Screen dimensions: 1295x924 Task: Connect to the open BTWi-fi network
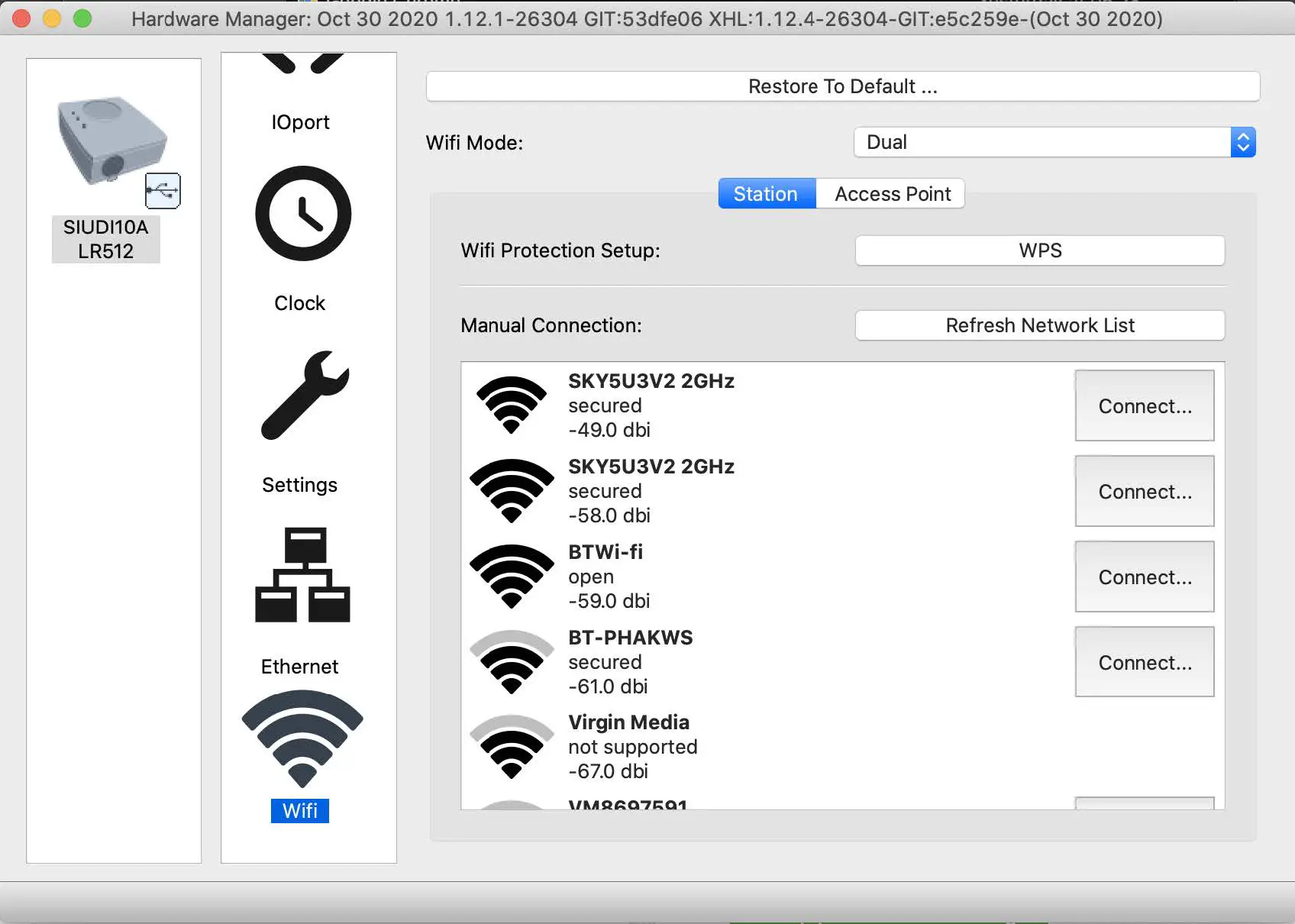pos(1144,577)
